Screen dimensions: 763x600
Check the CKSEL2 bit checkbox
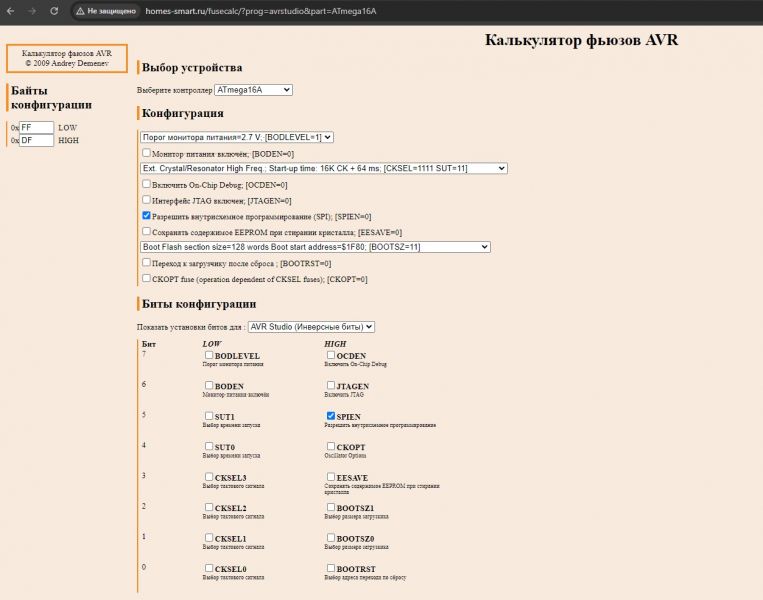click(209, 507)
